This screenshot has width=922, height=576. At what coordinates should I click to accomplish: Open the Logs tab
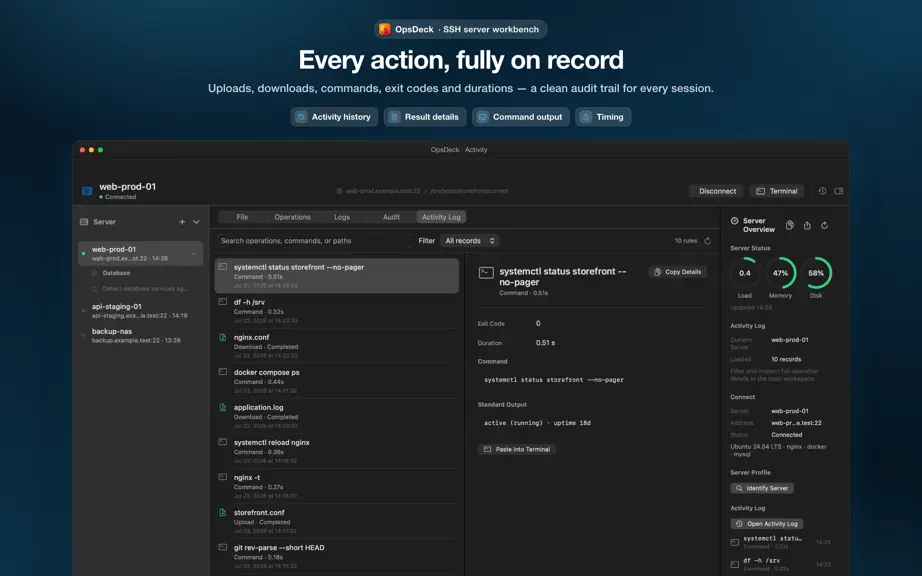tap(342, 217)
